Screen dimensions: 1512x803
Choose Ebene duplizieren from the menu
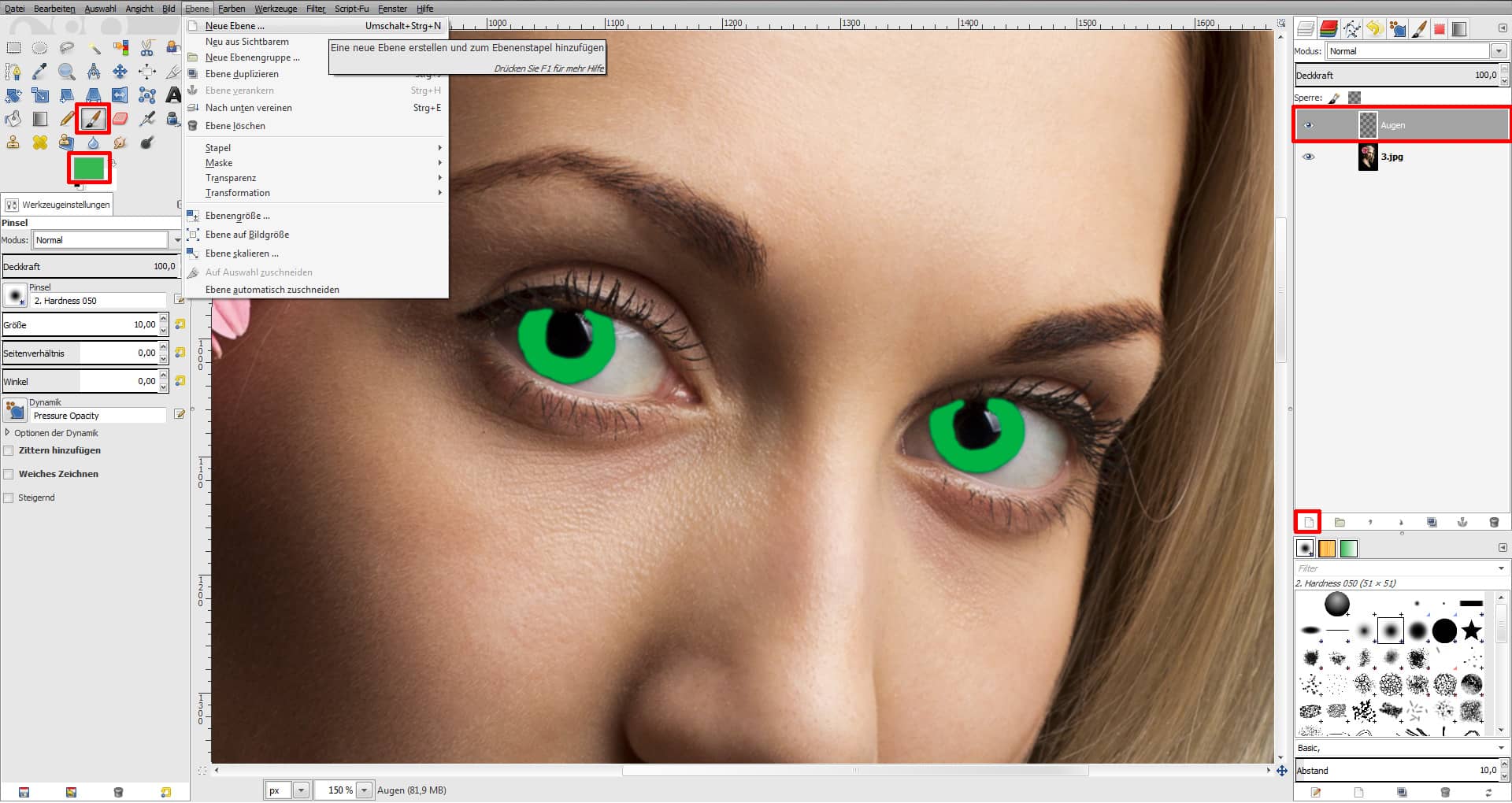(x=241, y=73)
